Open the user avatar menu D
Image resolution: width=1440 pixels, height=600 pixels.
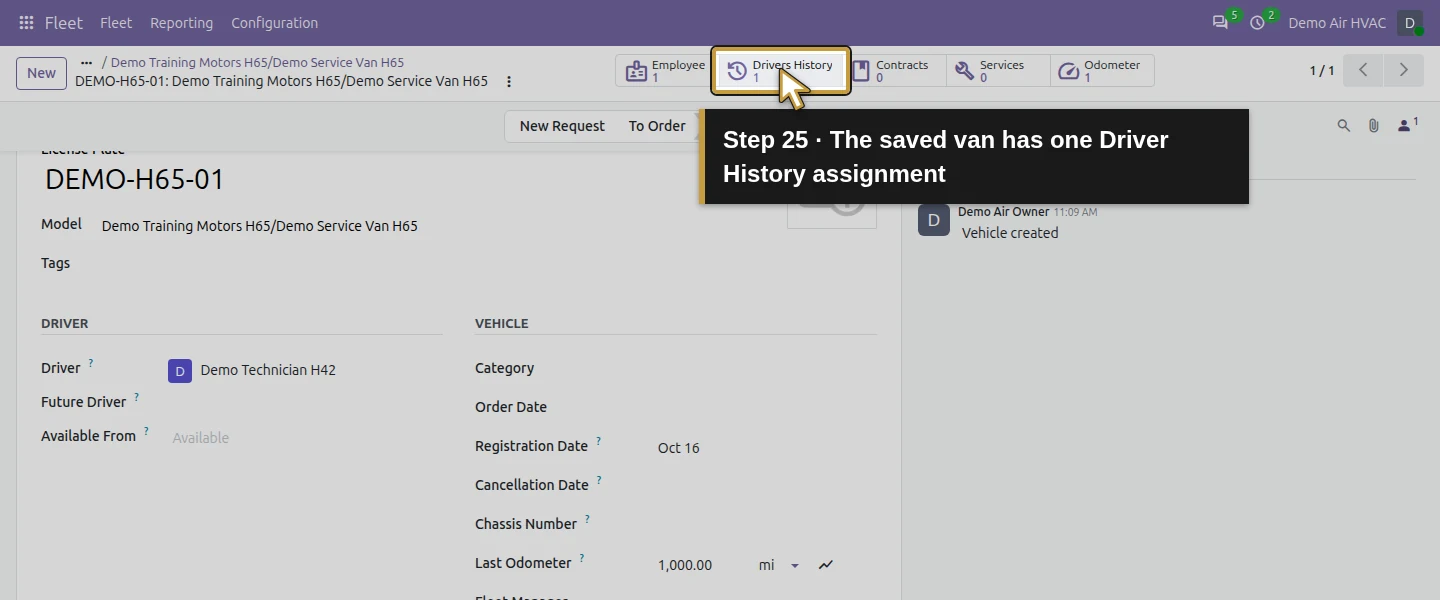point(1410,22)
